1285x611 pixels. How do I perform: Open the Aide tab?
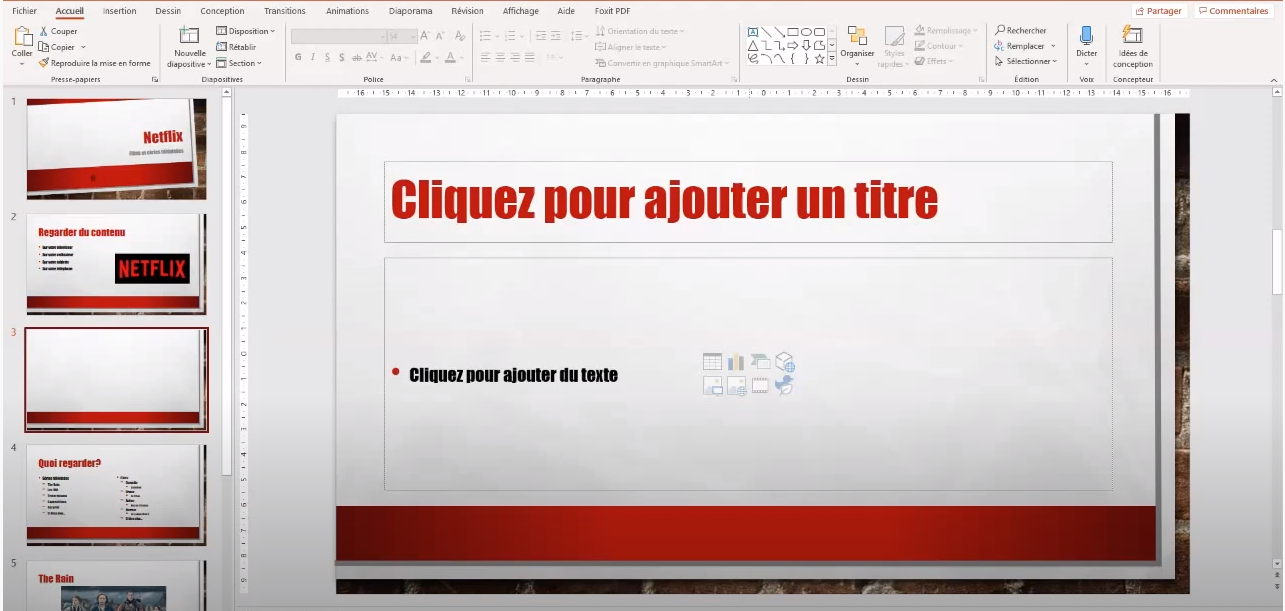566,11
